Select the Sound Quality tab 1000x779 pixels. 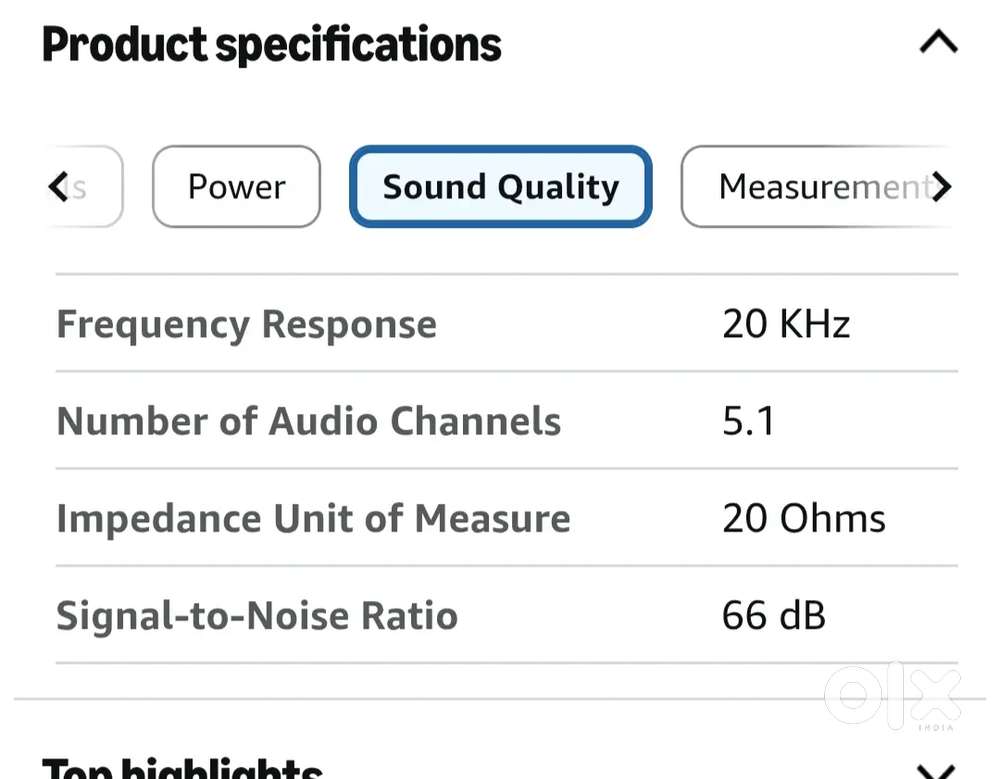(500, 186)
